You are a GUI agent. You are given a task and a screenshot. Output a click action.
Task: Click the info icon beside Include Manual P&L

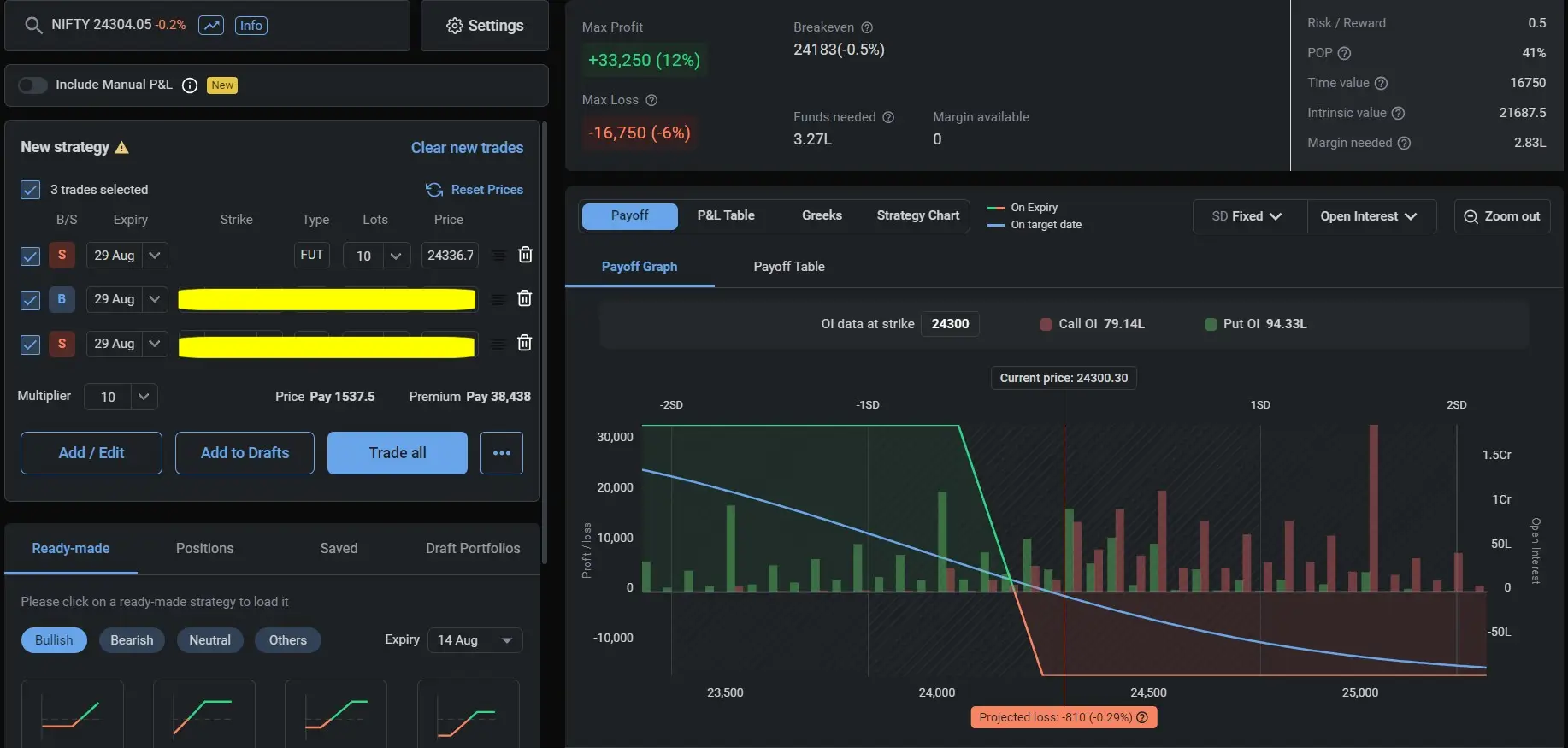[190, 85]
